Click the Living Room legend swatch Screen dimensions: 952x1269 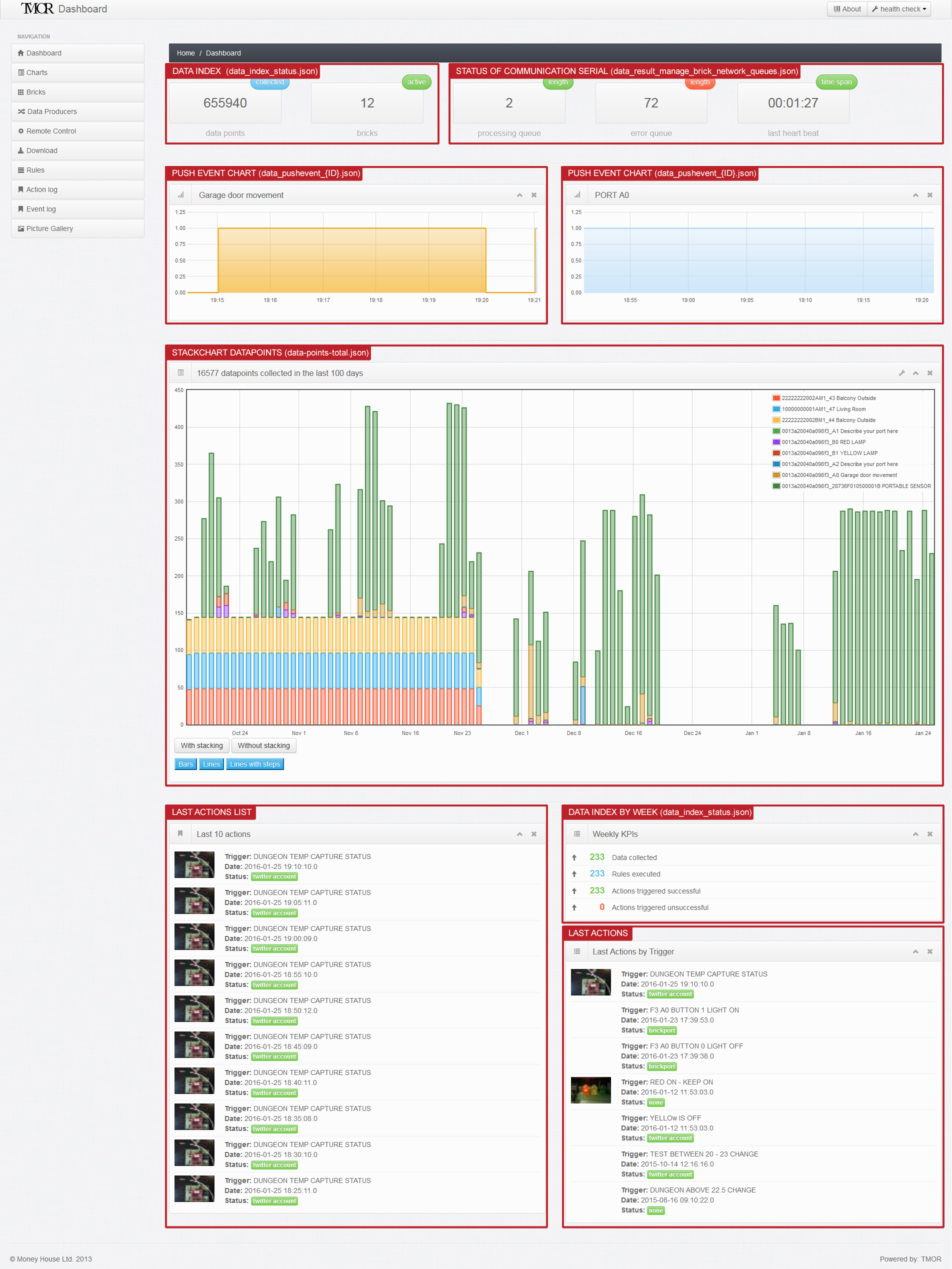776,409
